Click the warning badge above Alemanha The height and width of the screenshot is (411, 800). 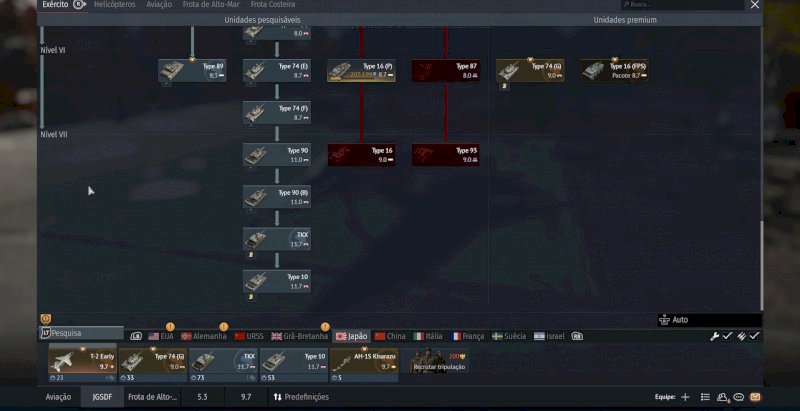coord(223,327)
